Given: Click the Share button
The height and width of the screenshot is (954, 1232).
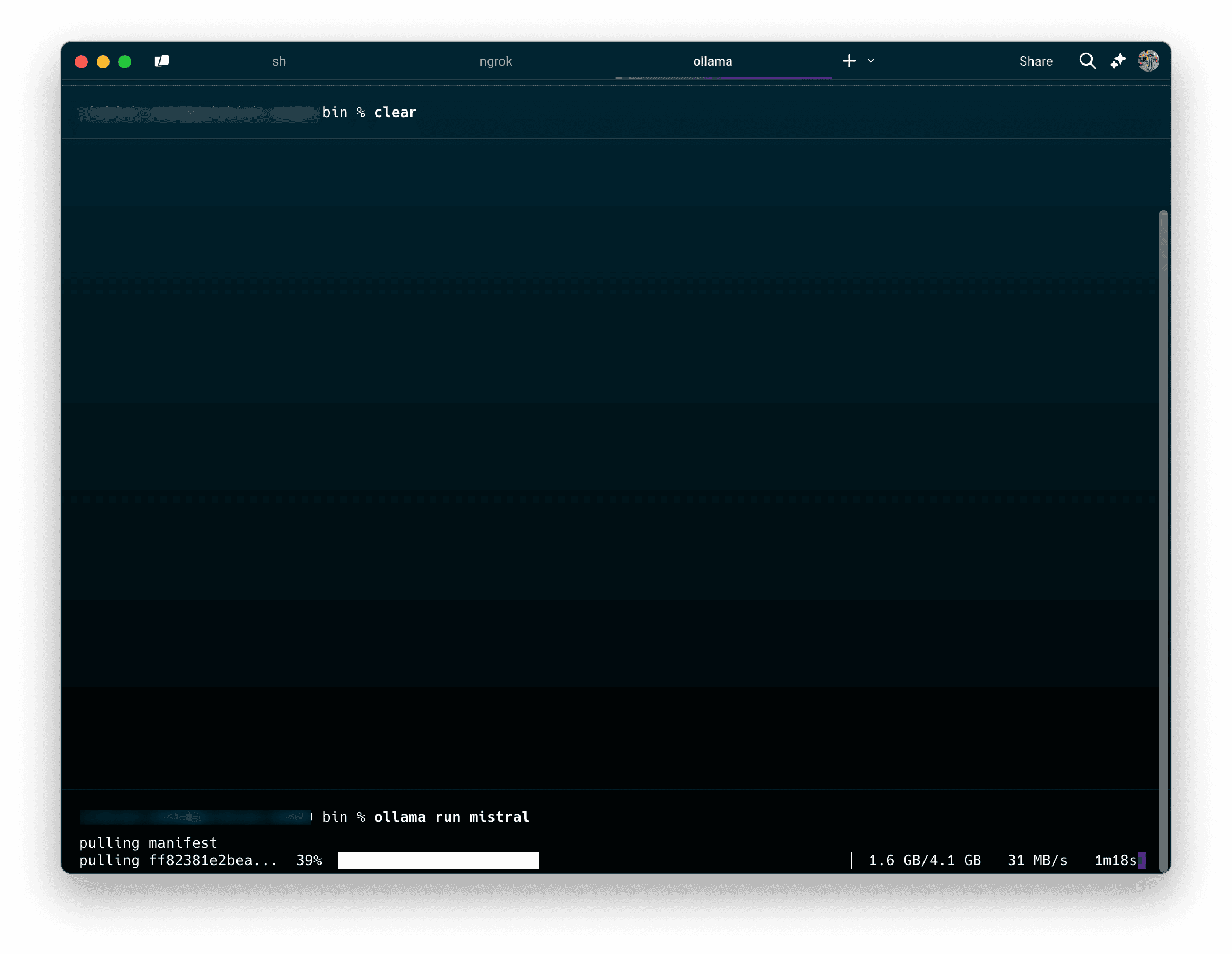Looking at the screenshot, I should point(1035,61).
